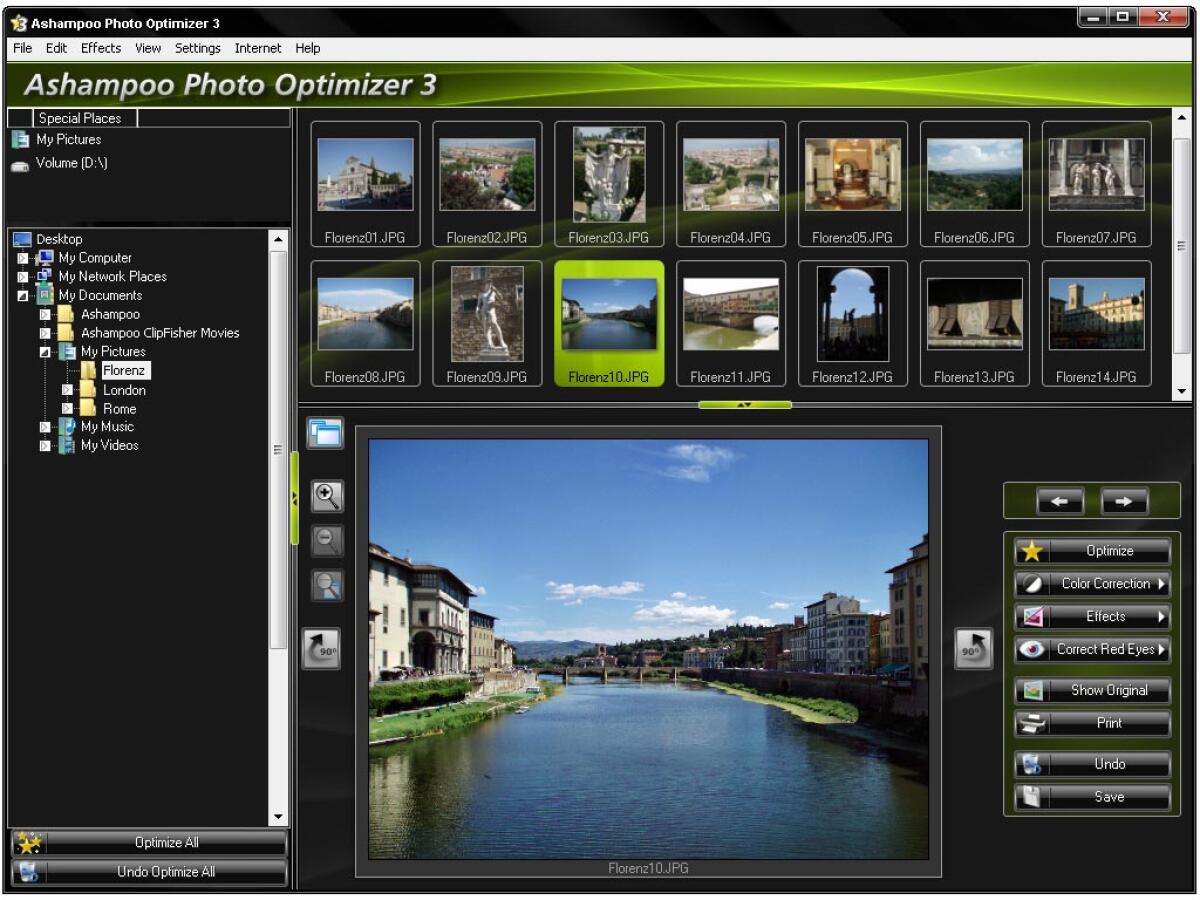The width and height of the screenshot is (1200, 900).
Task: Expand the London folder in the tree
Action: pos(65,390)
